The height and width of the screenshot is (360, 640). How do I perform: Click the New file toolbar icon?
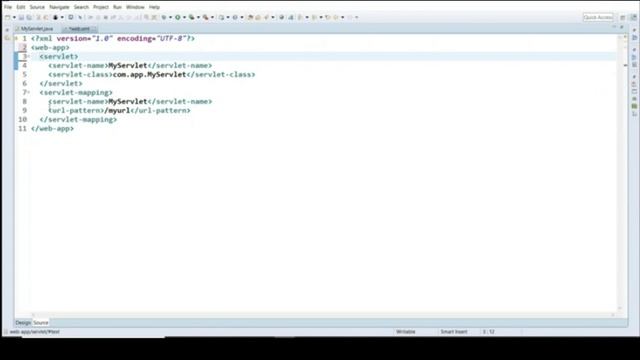tap(7, 17)
